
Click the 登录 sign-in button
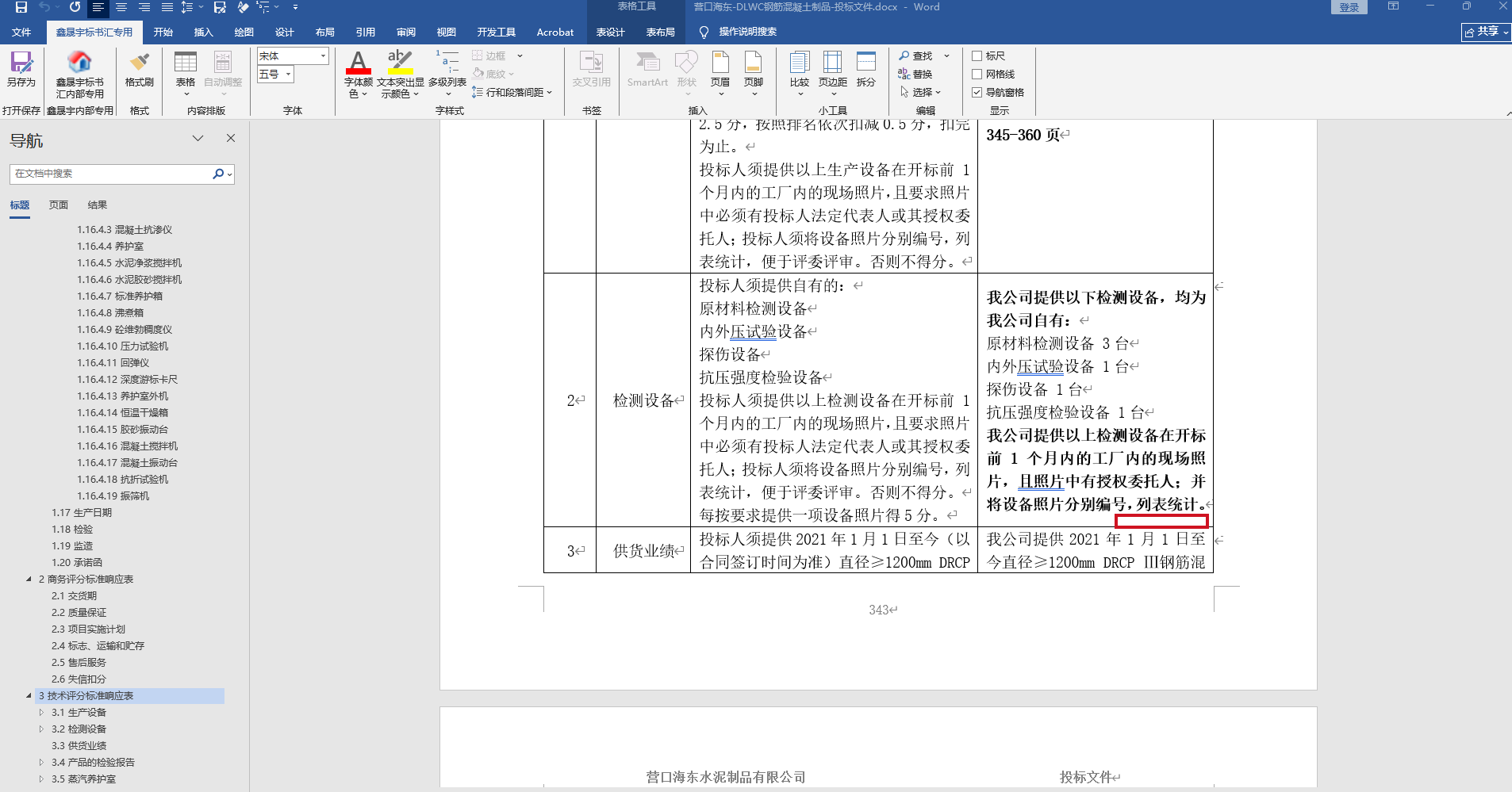[x=1349, y=8]
